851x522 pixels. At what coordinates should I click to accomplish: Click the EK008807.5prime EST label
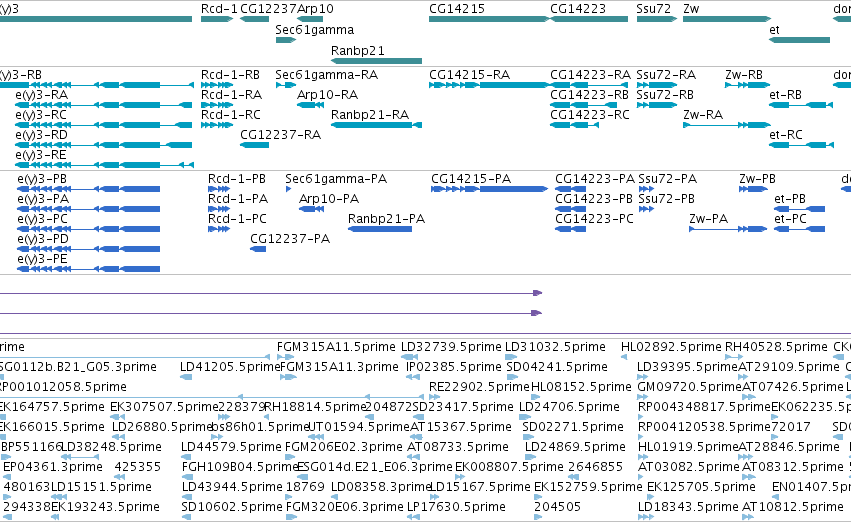509,467
